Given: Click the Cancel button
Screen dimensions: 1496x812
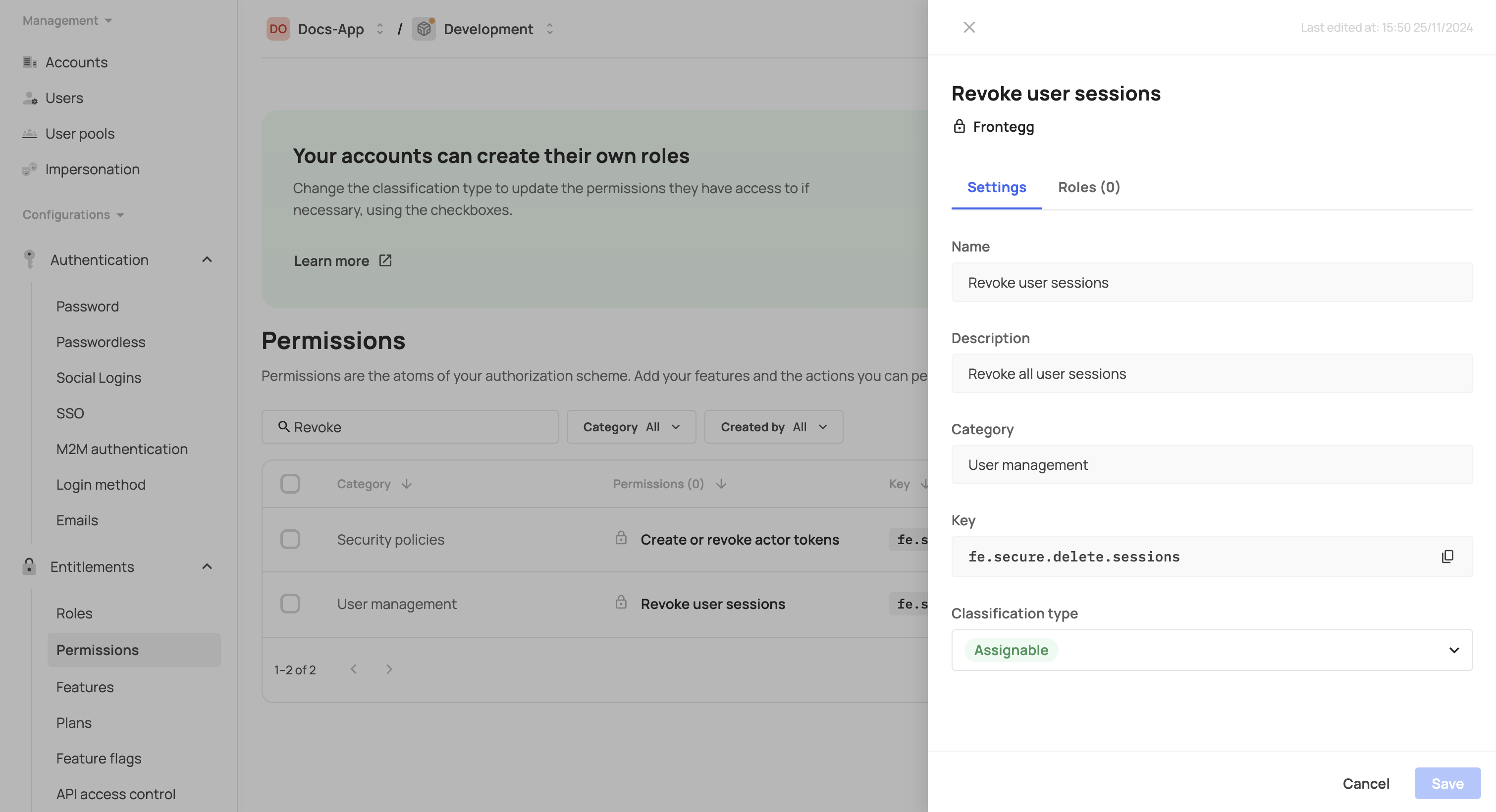Looking at the screenshot, I should (x=1365, y=784).
